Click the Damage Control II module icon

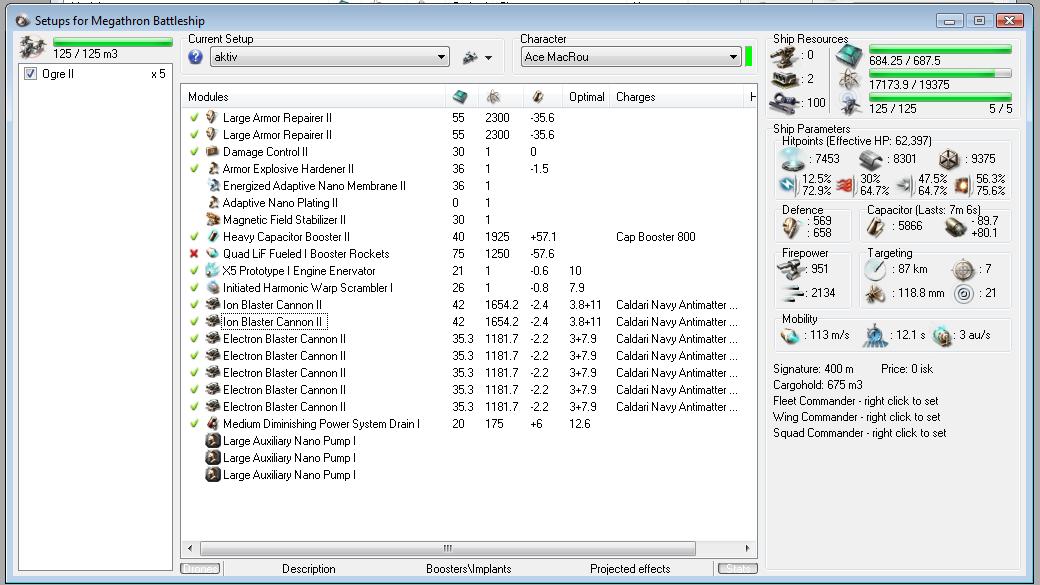(212, 152)
